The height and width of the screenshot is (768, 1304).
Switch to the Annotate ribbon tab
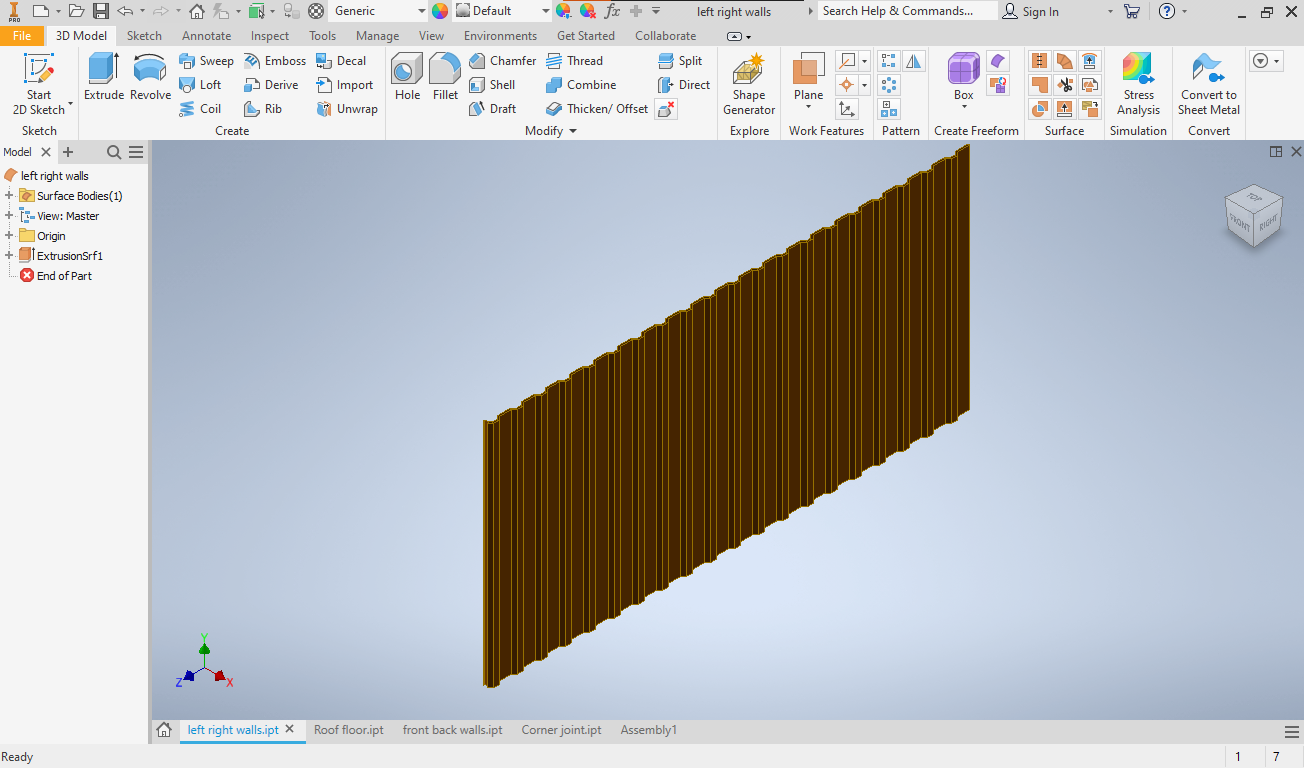pyautogui.click(x=206, y=36)
